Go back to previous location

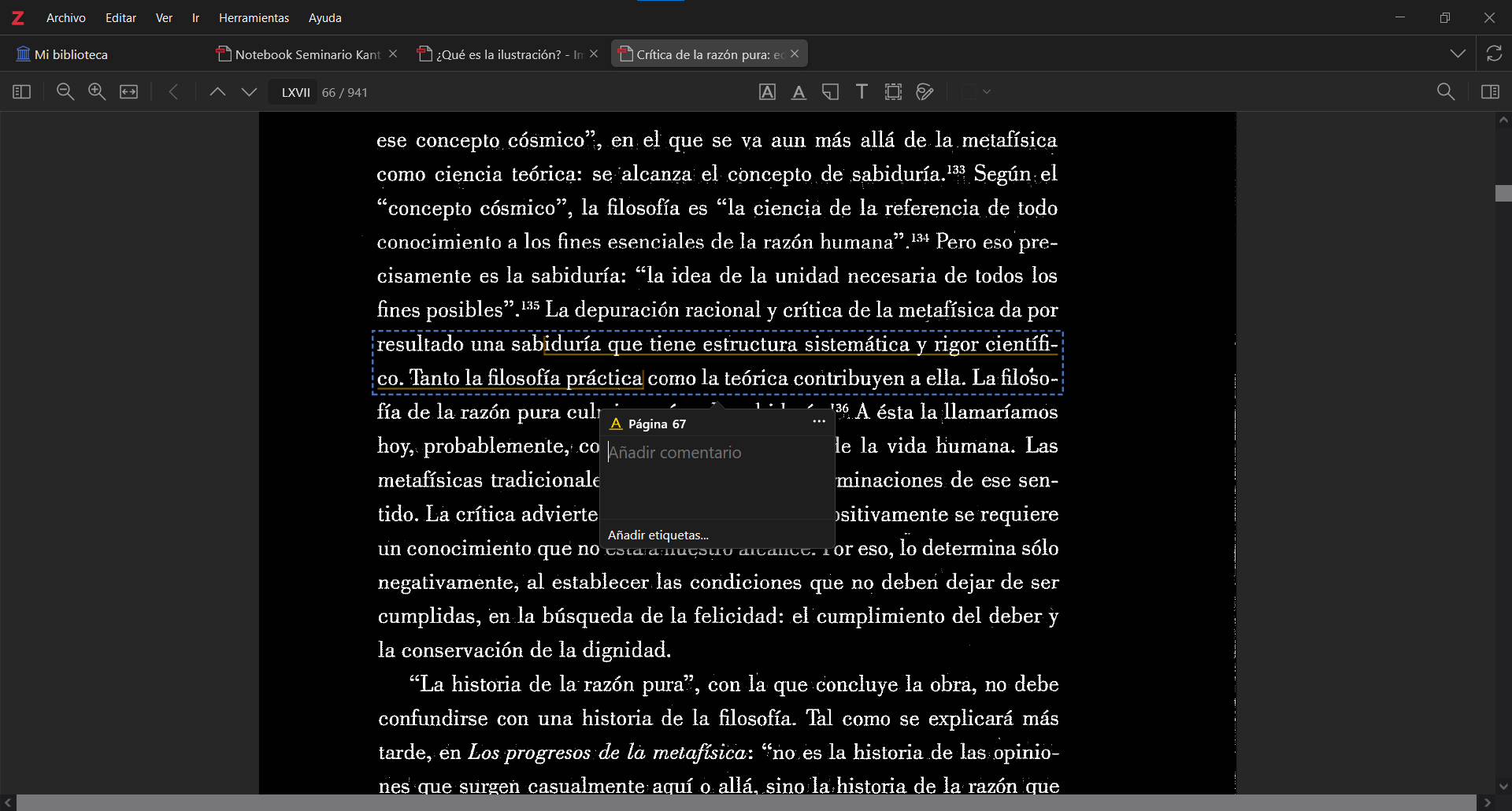coord(174,92)
